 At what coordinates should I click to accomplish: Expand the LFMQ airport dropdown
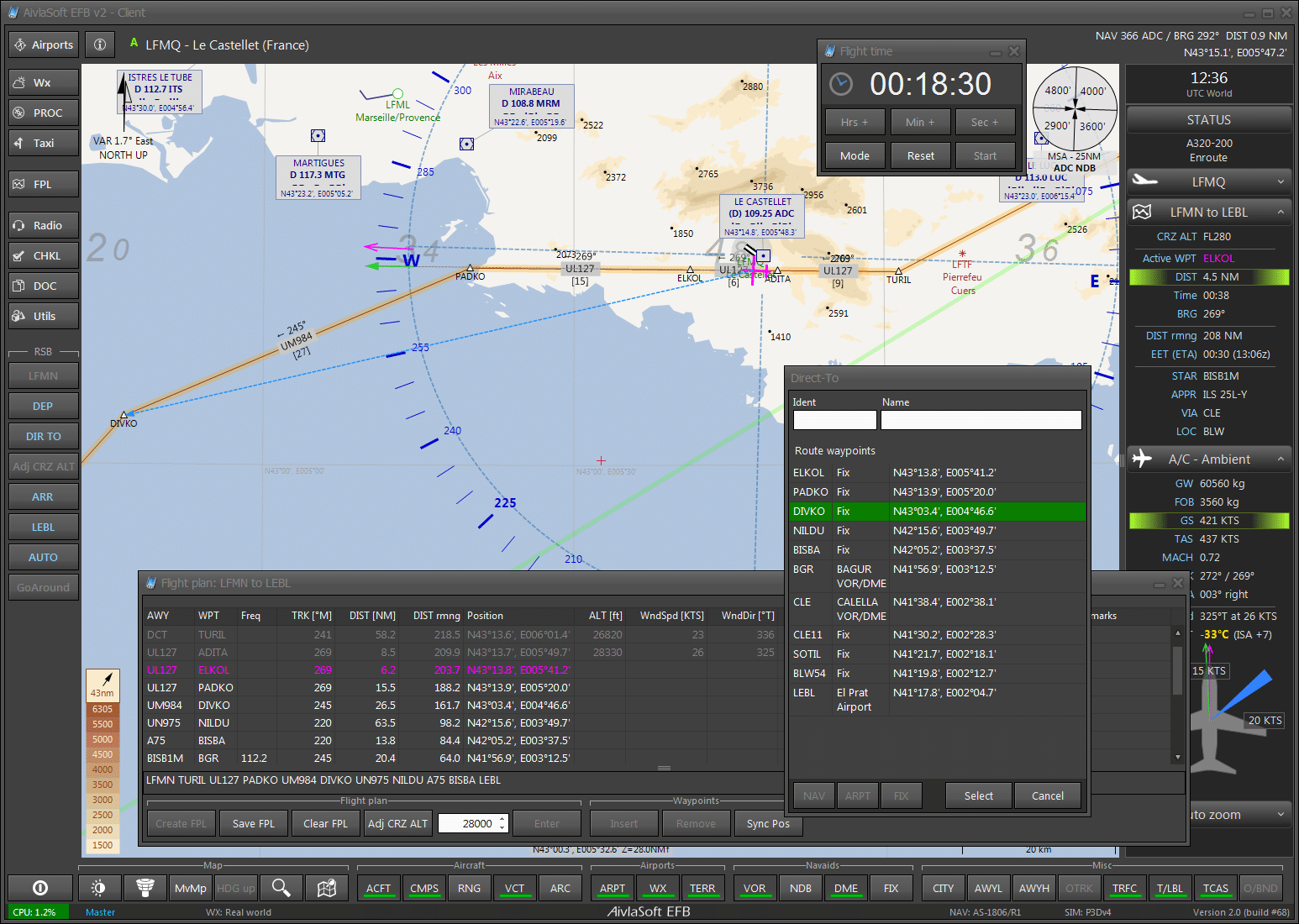pyautogui.click(x=1281, y=181)
